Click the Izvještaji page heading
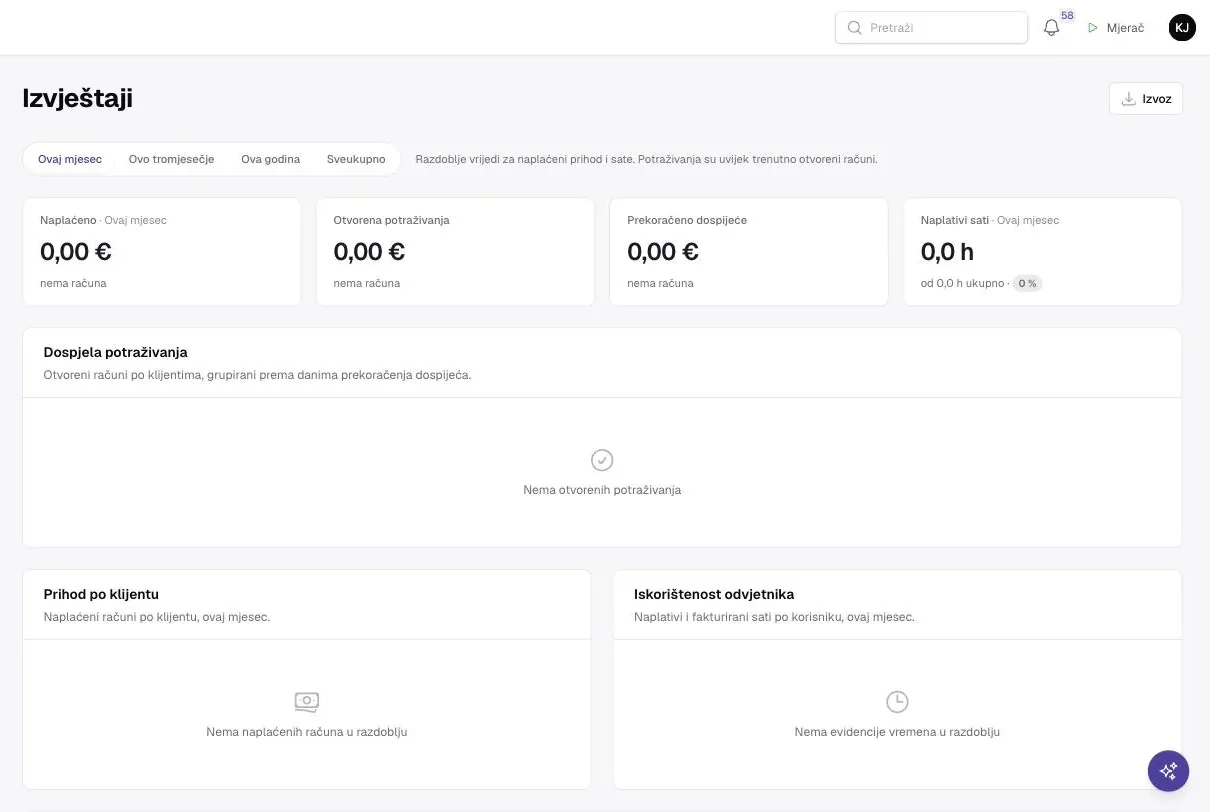 (77, 98)
